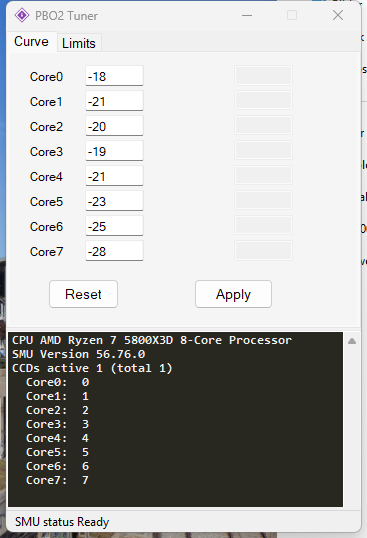The width and height of the screenshot is (367, 538).
Task: Select the Curve tab
Action: (31, 42)
